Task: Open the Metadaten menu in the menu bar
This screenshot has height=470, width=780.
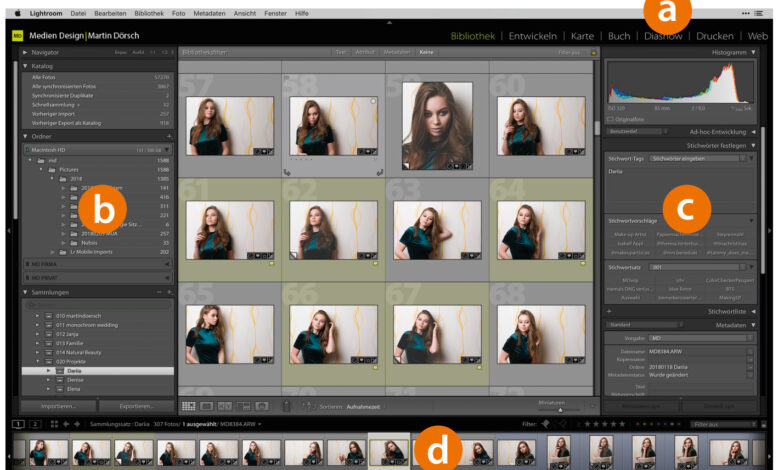Action: tap(210, 13)
